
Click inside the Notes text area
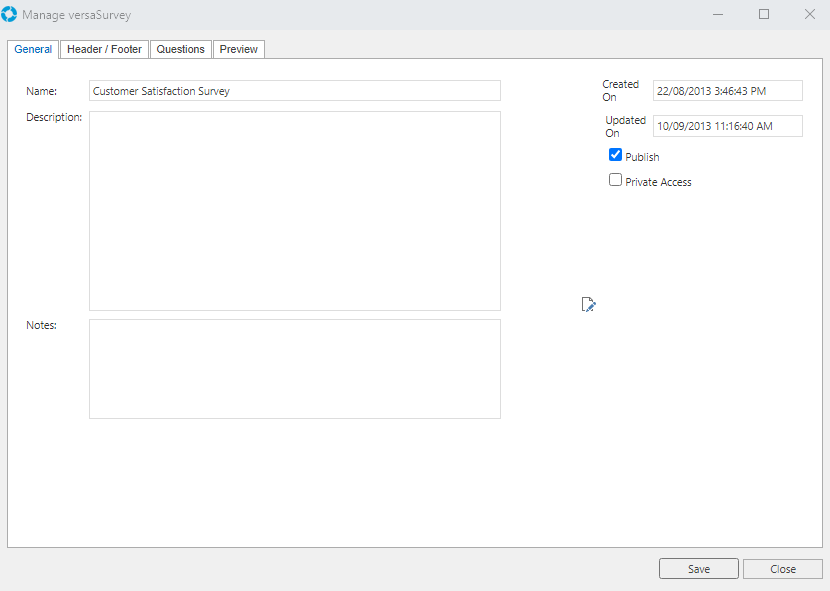294,369
